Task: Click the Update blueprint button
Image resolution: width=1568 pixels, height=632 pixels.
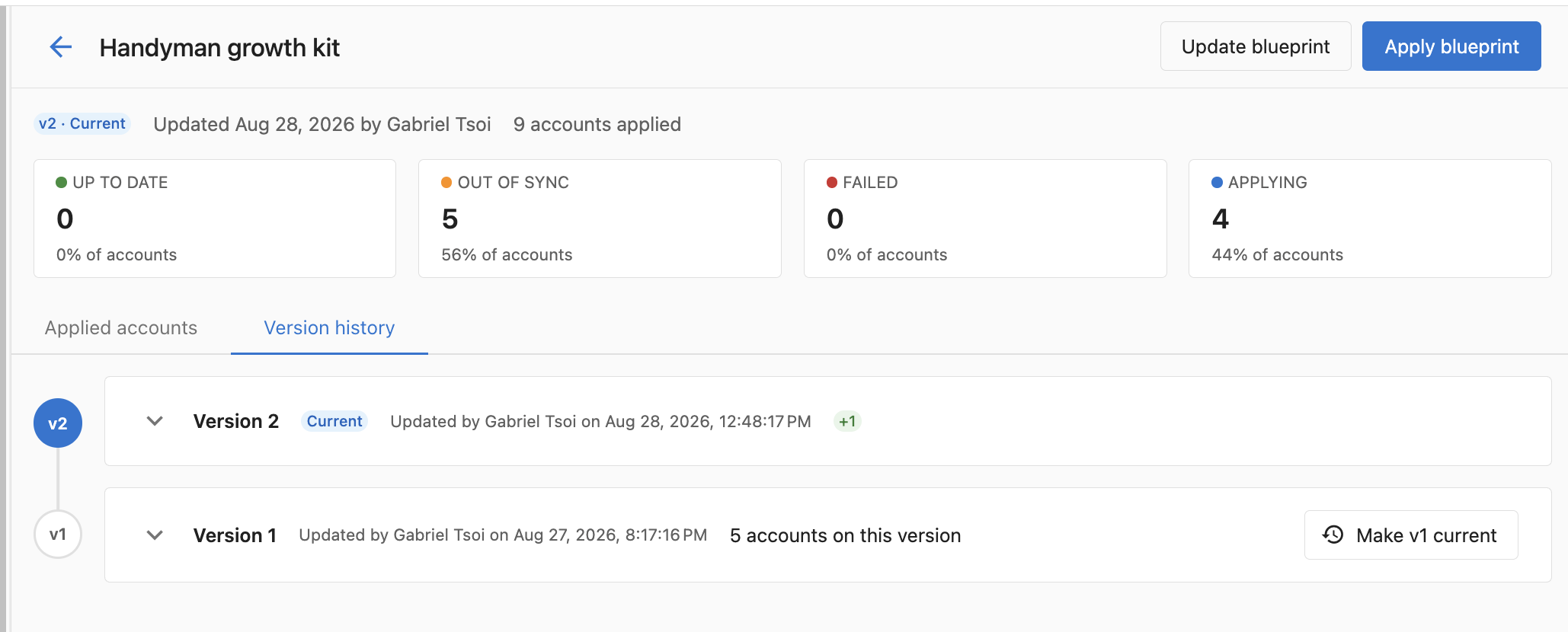Action: 1256,46
